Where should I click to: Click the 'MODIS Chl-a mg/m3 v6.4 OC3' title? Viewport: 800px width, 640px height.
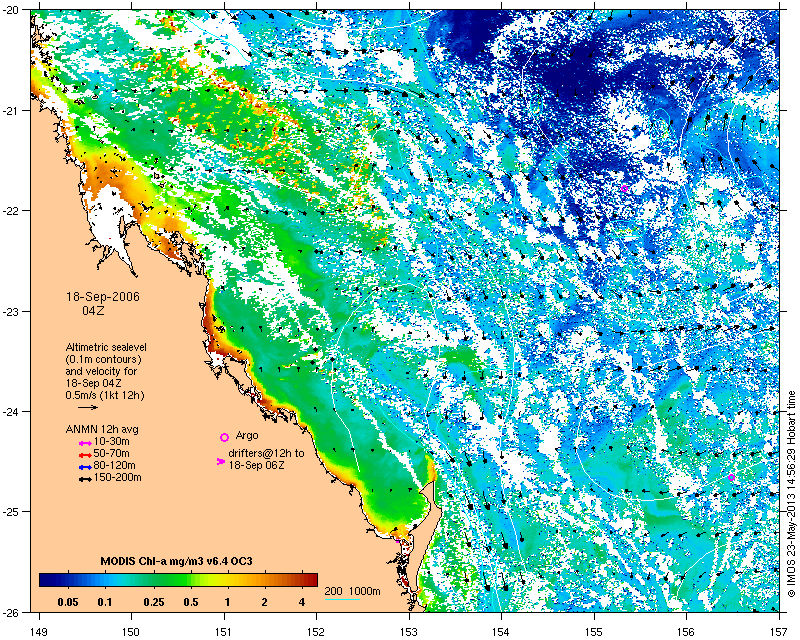[x=177, y=562]
